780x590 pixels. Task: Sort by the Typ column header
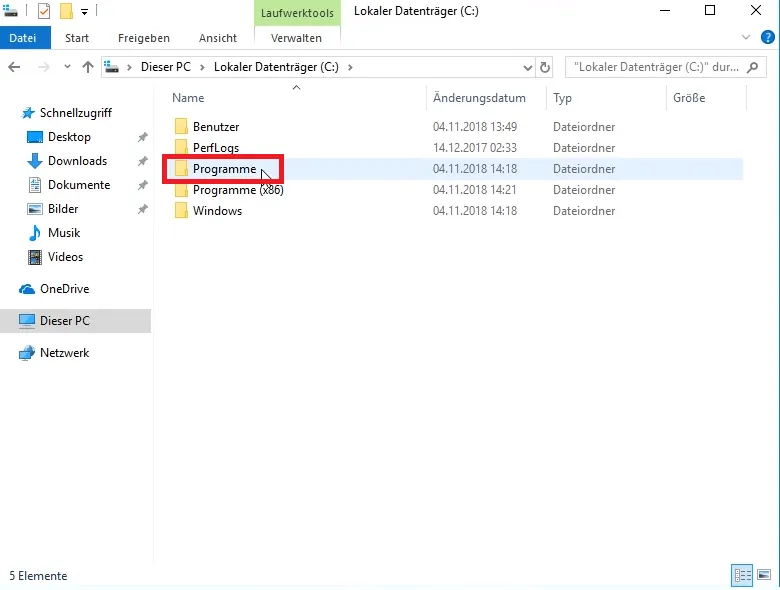(x=563, y=98)
